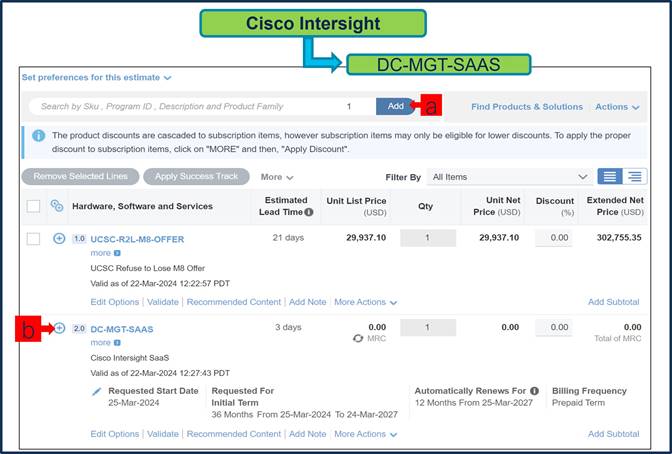Viewport: 672px width, 454px height.
Task: Click Discount field of UCSC-R2L-M8-OFFER row
Action: tap(554, 238)
